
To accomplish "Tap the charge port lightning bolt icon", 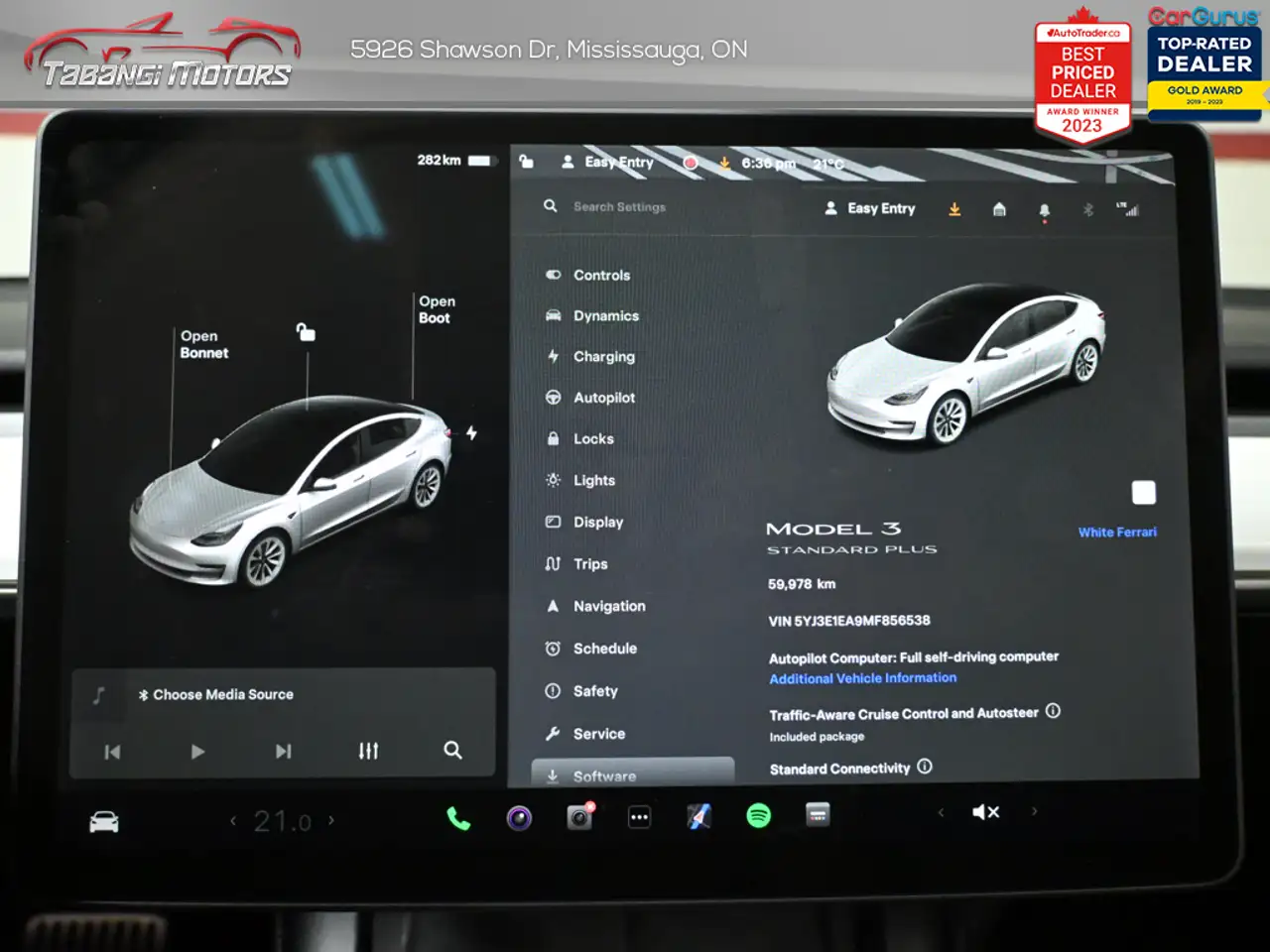I will coord(471,433).
